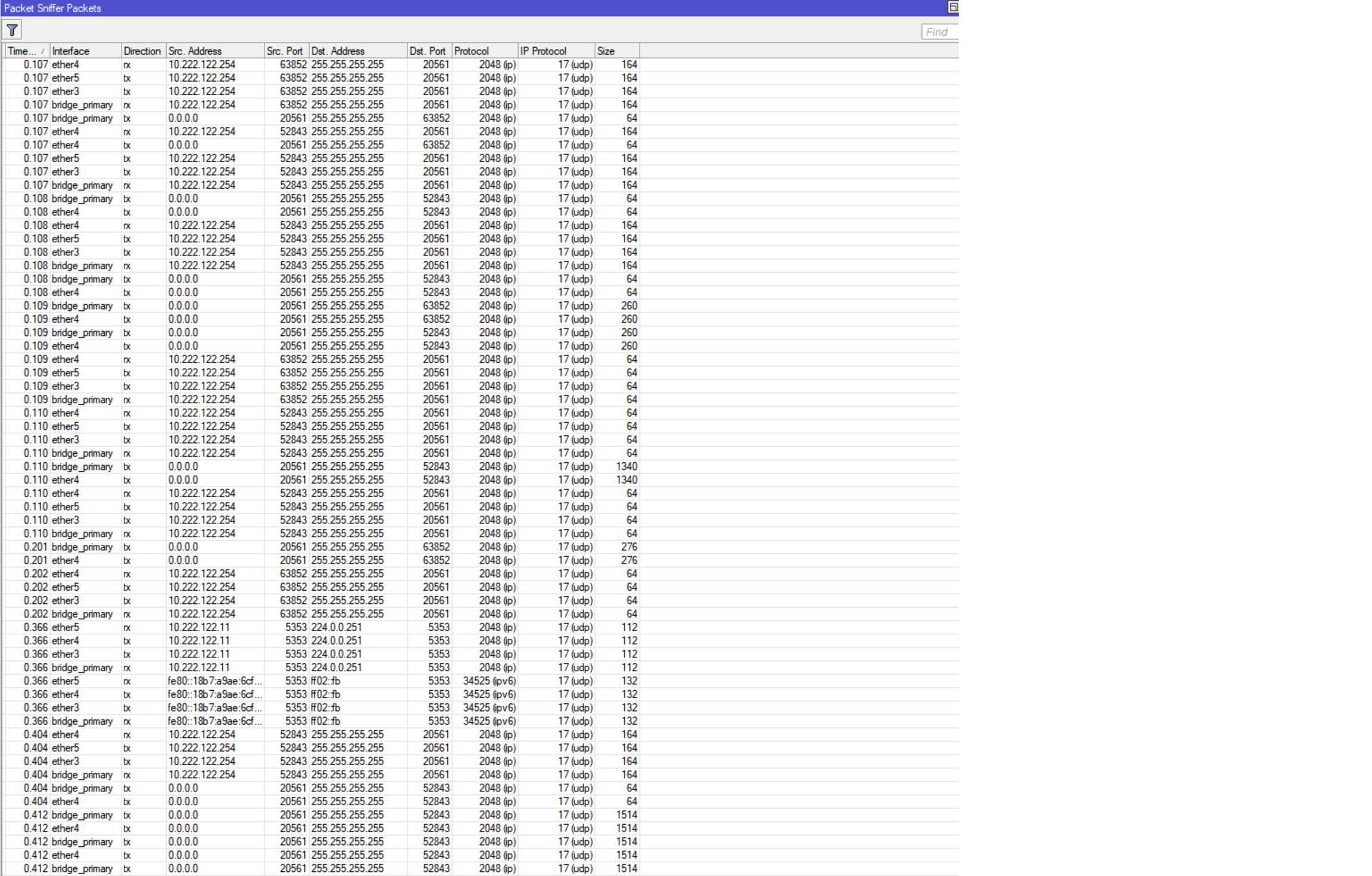Screen dimensions: 1372x876
Task: Sort by the Dst. Port column header
Action: (x=429, y=51)
